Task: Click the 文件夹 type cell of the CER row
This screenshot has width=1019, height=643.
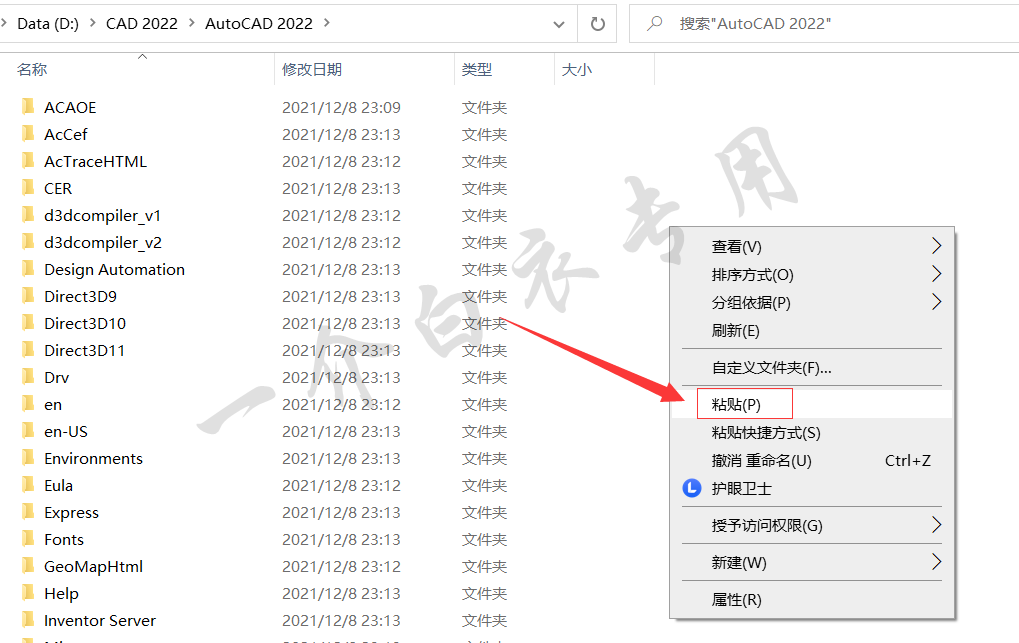Action: [x=484, y=189]
